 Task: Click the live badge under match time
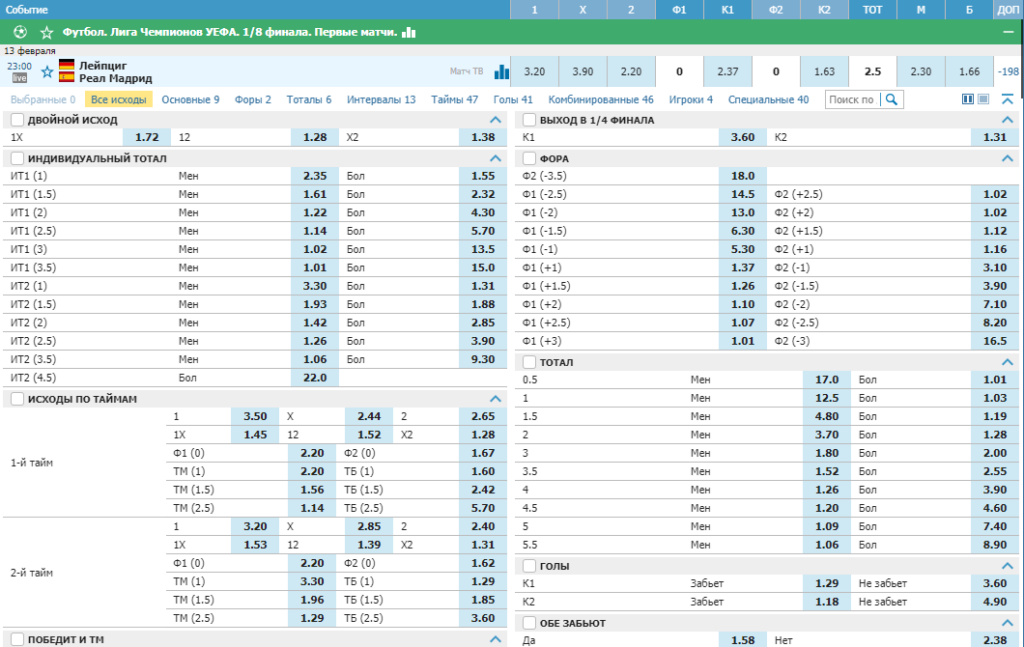(20, 78)
